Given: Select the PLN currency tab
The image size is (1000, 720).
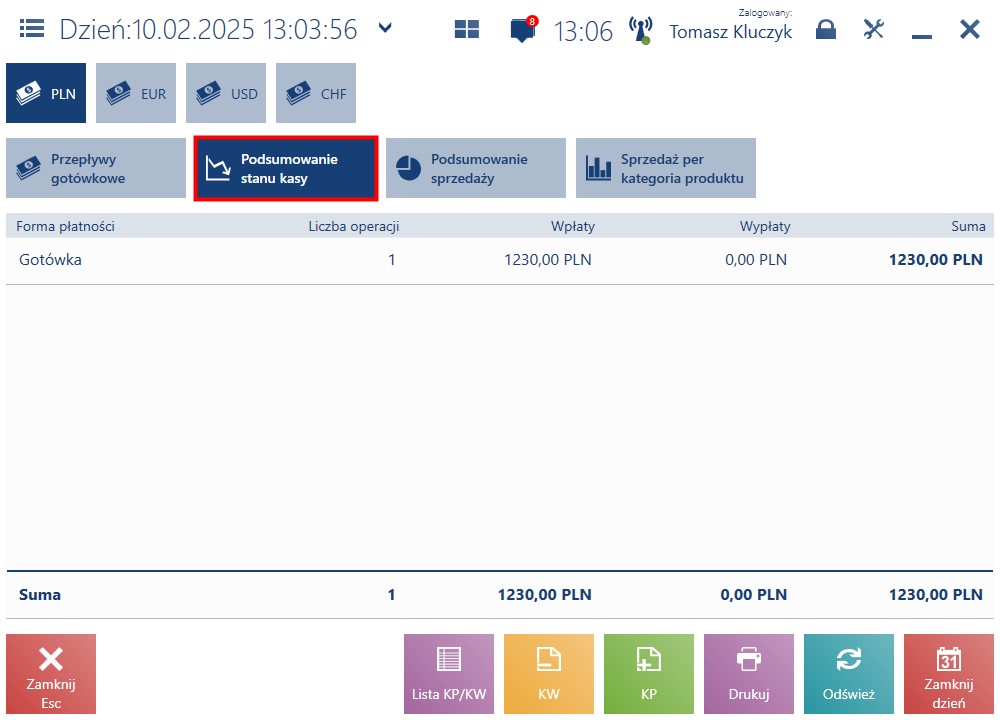Looking at the screenshot, I should click(46, 93).
